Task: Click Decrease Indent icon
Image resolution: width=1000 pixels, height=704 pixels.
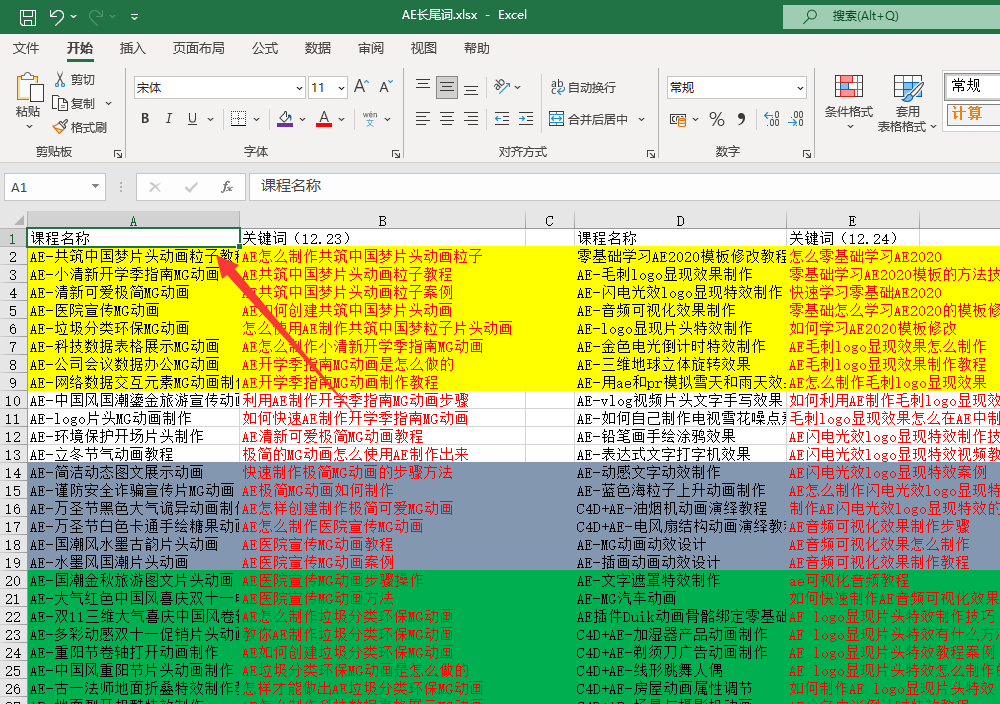Action: click(502, 119)
